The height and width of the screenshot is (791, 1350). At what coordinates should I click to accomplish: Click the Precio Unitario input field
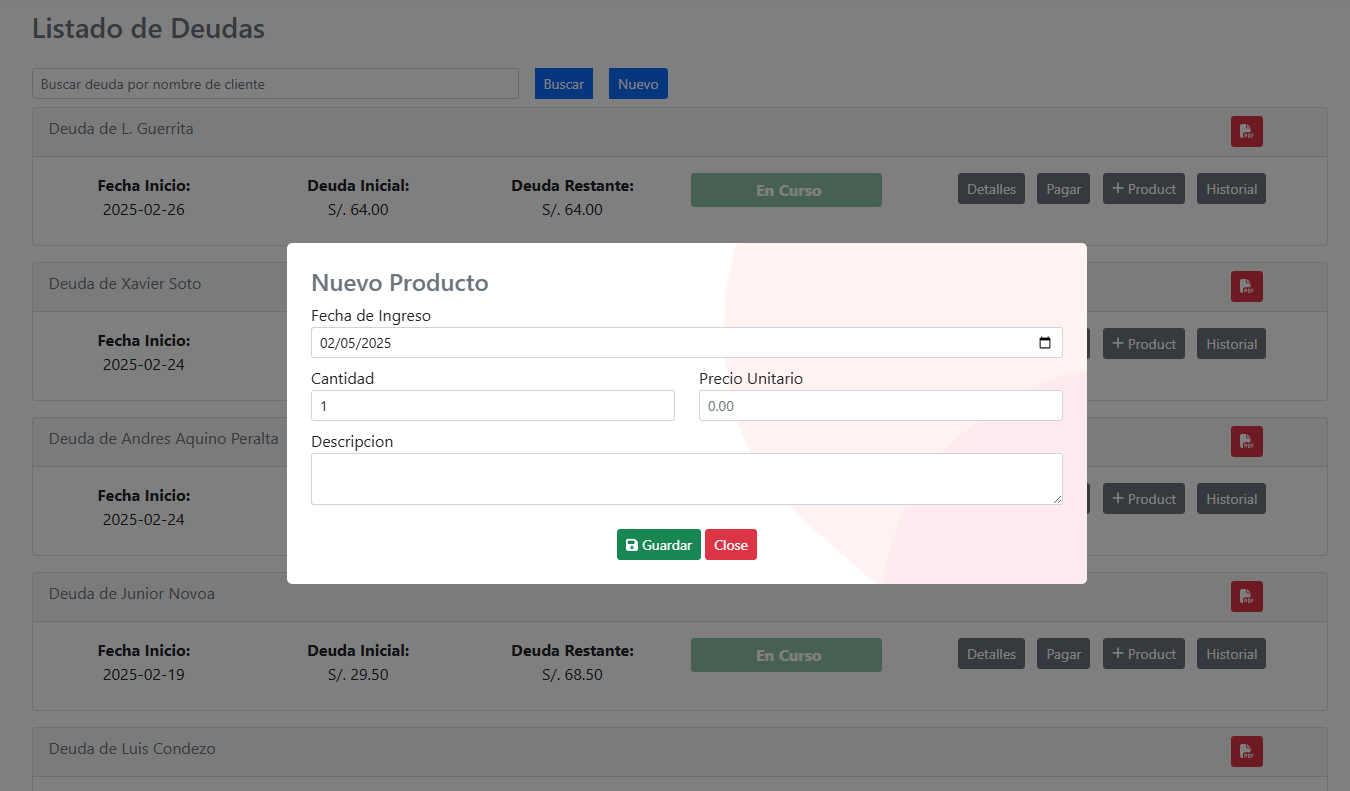coord(880,406)
